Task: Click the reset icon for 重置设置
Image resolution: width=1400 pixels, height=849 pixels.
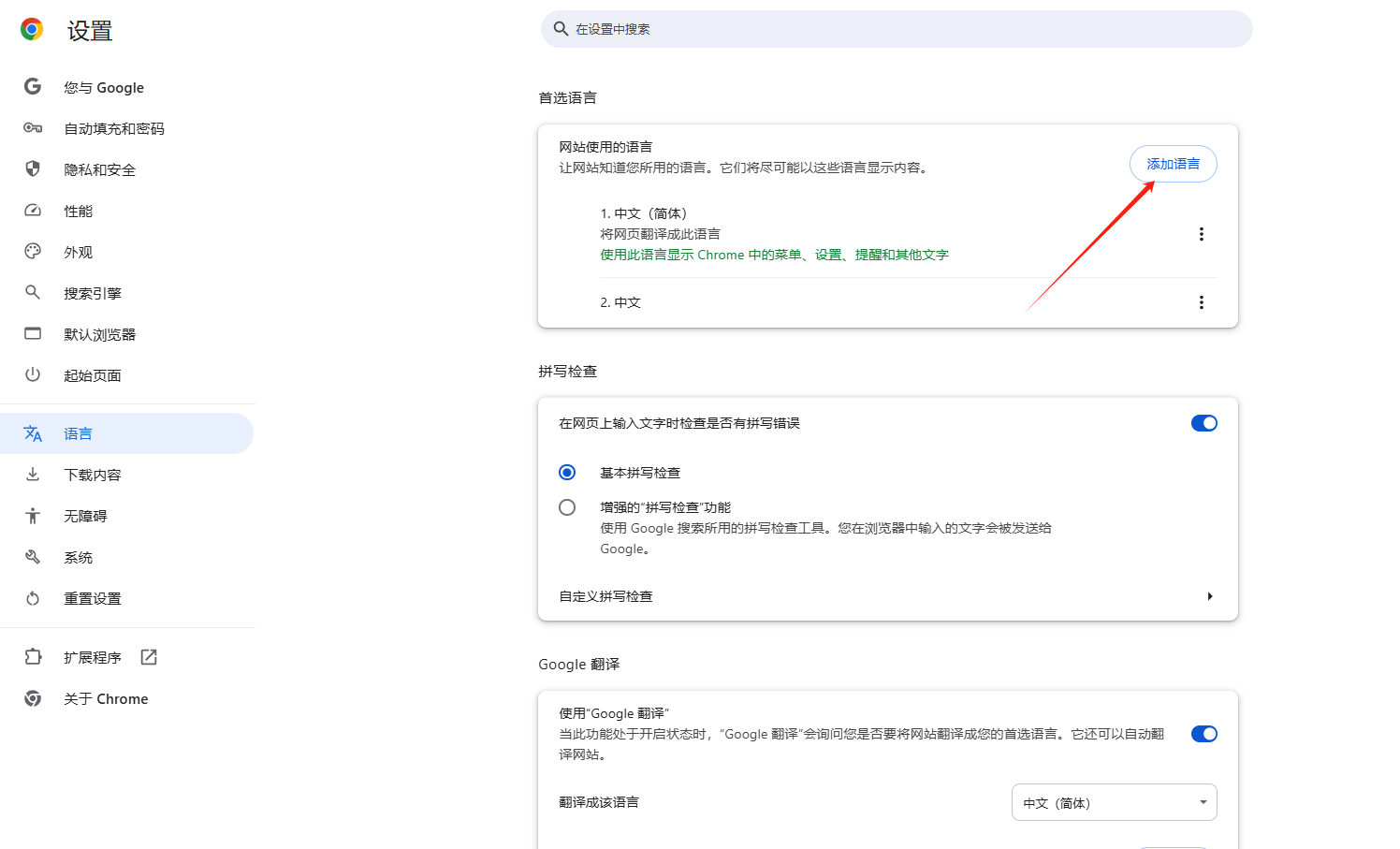Action: (x=33, y=598)
